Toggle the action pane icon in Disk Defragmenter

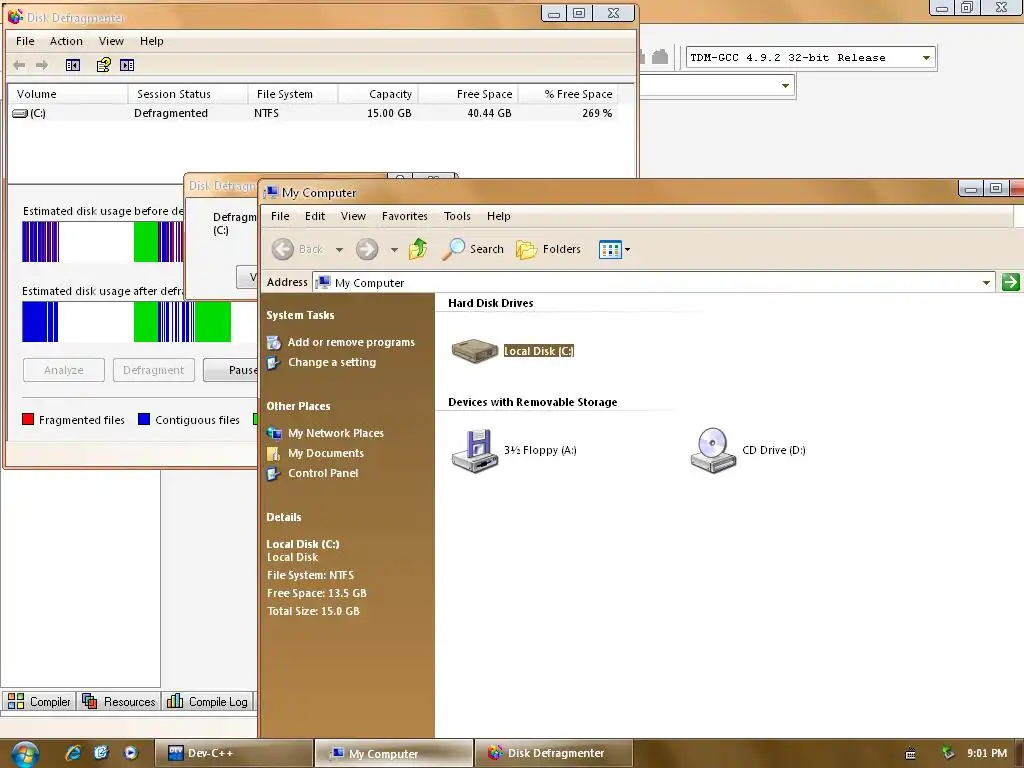[x=127, y=65]
